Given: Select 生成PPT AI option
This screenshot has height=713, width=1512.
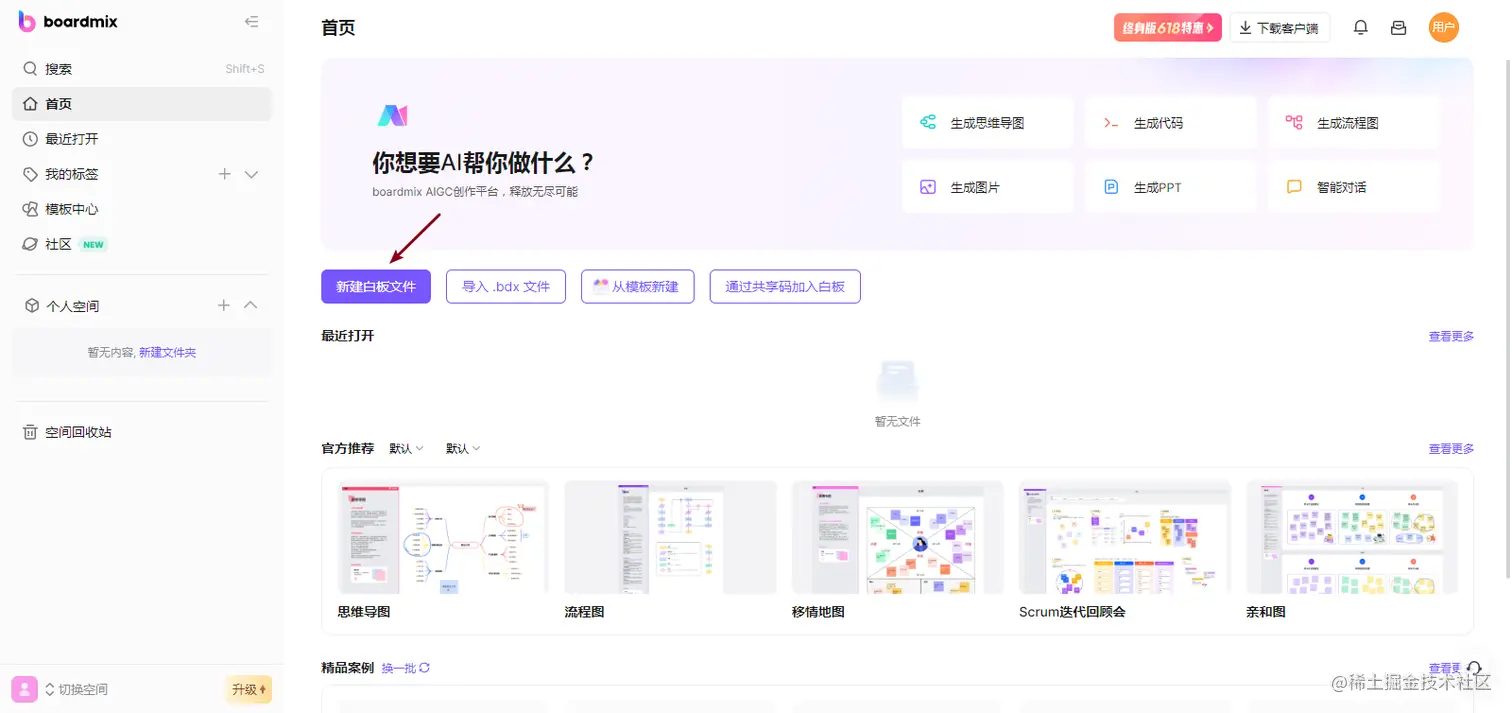Looking at the screenshot, I should 1171,187.
